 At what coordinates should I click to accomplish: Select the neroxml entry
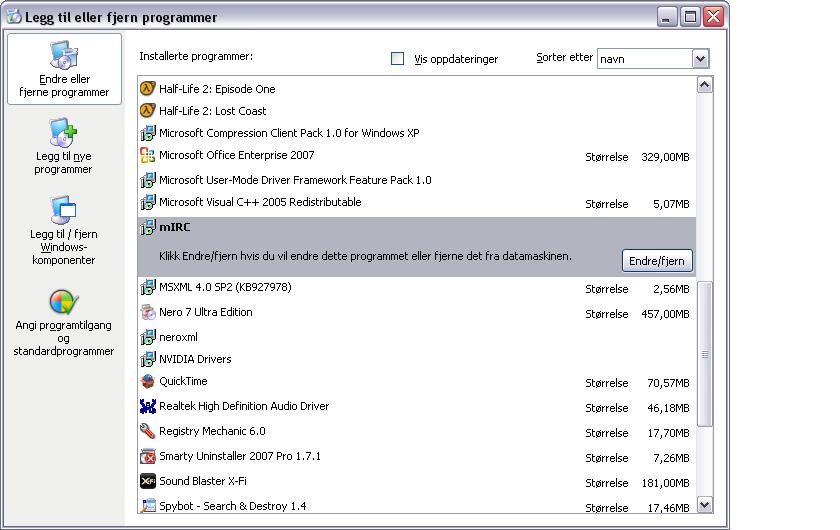(x=417, y=337)
